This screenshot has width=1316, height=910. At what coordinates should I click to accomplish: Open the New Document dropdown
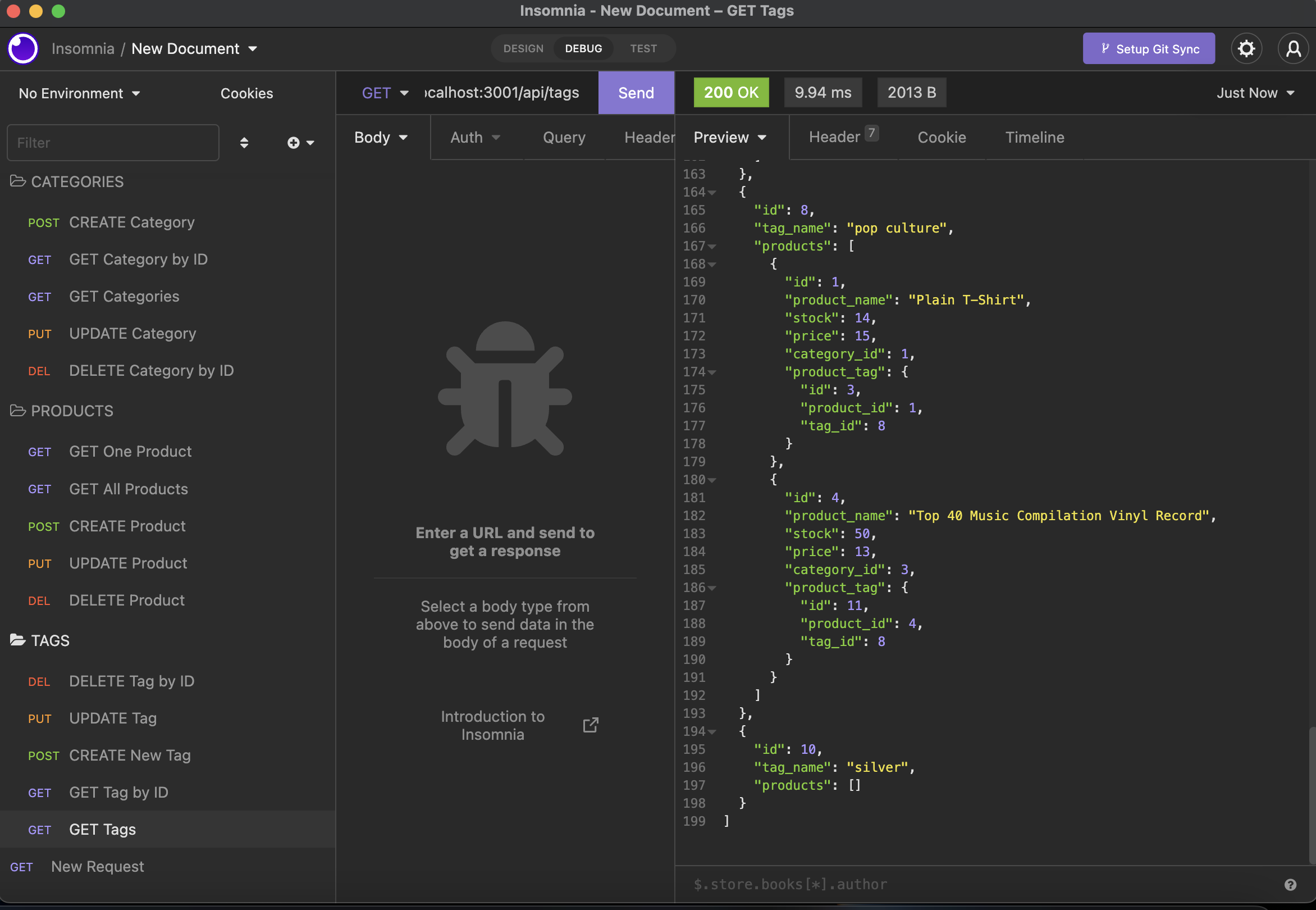pos(194,49)
